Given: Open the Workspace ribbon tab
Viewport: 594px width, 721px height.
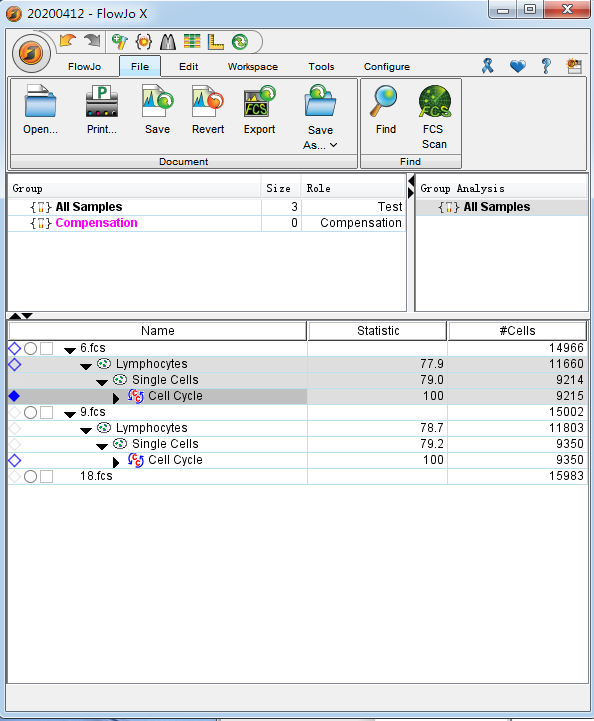Looking at the screenshot, I should tap(253, 67).
